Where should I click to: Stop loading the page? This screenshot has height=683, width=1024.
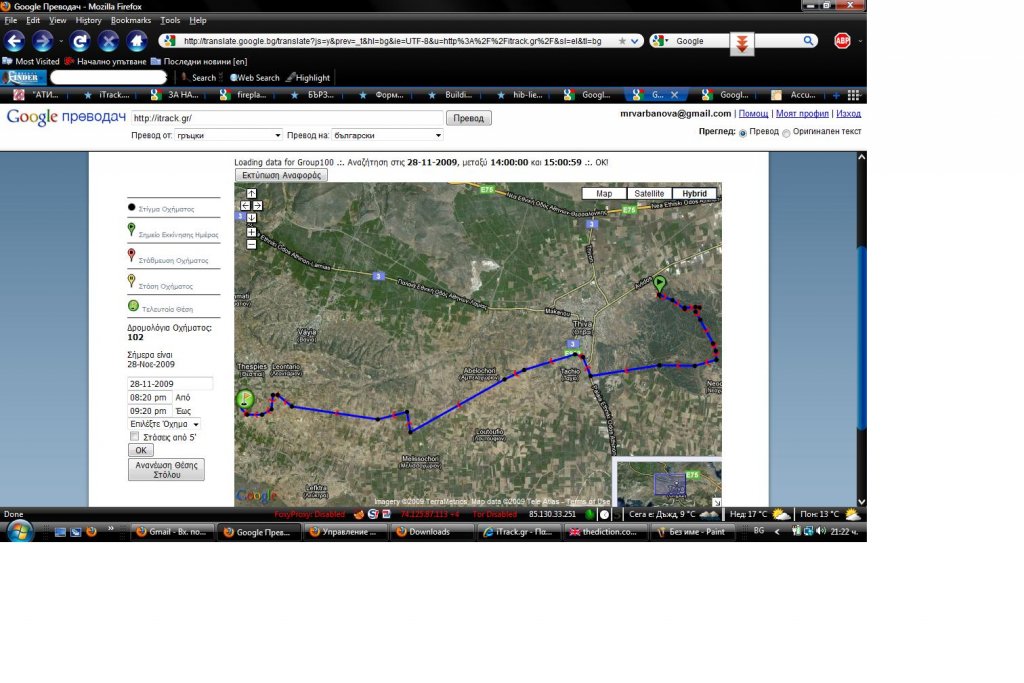tap(108, 41)
